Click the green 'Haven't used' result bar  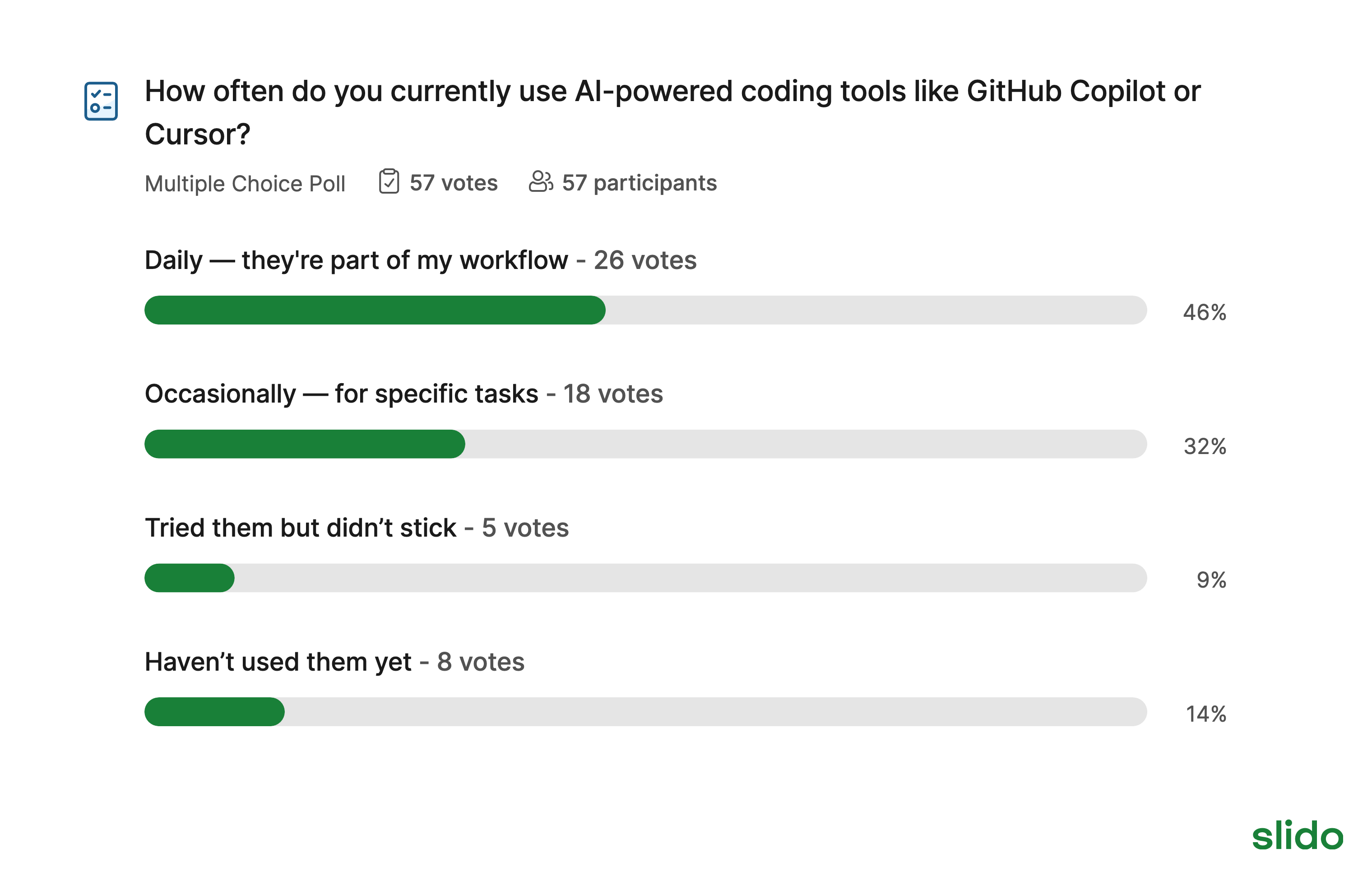coord(214,712)
